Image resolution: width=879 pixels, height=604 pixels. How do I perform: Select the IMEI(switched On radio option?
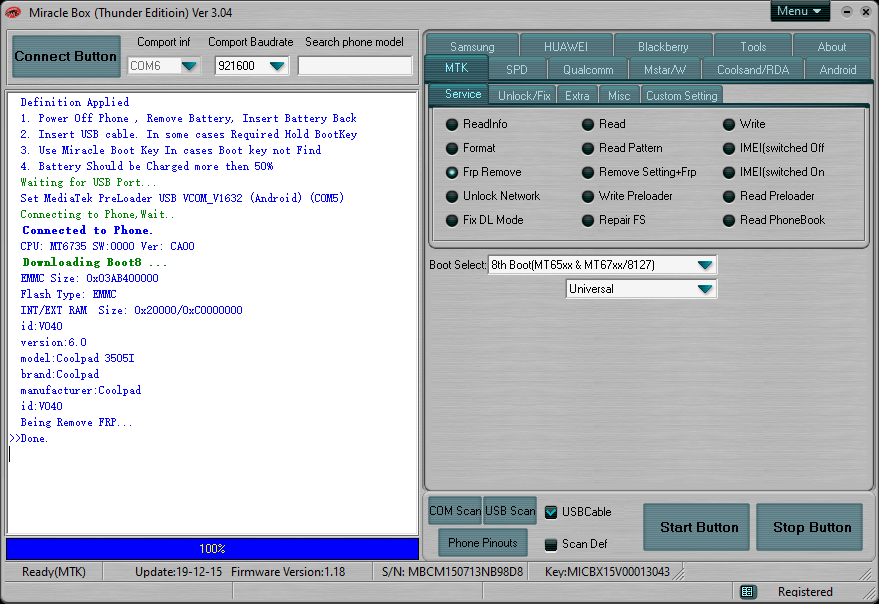click(774, 172)
